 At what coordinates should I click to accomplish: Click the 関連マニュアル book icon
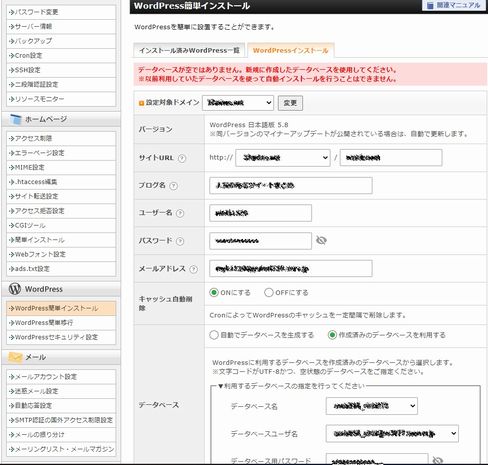pyautogui.click(x=430, y=5)
